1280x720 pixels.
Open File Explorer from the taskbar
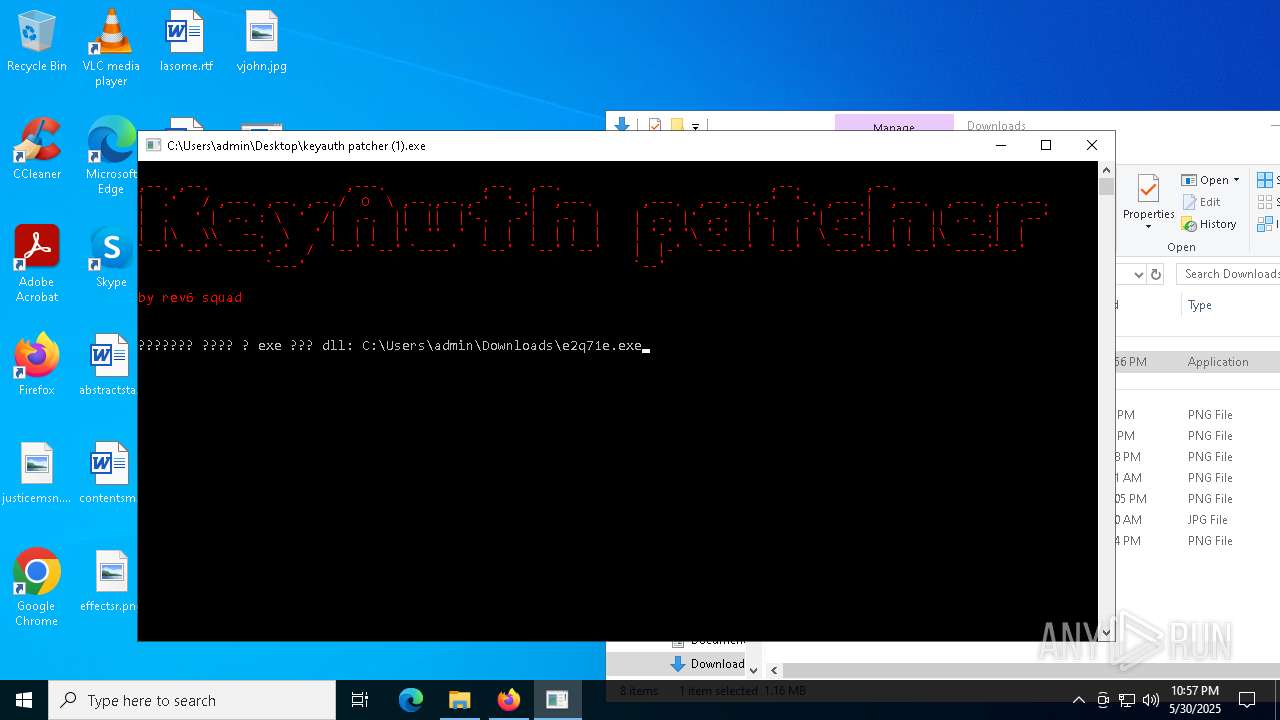(x=460, y=700)
